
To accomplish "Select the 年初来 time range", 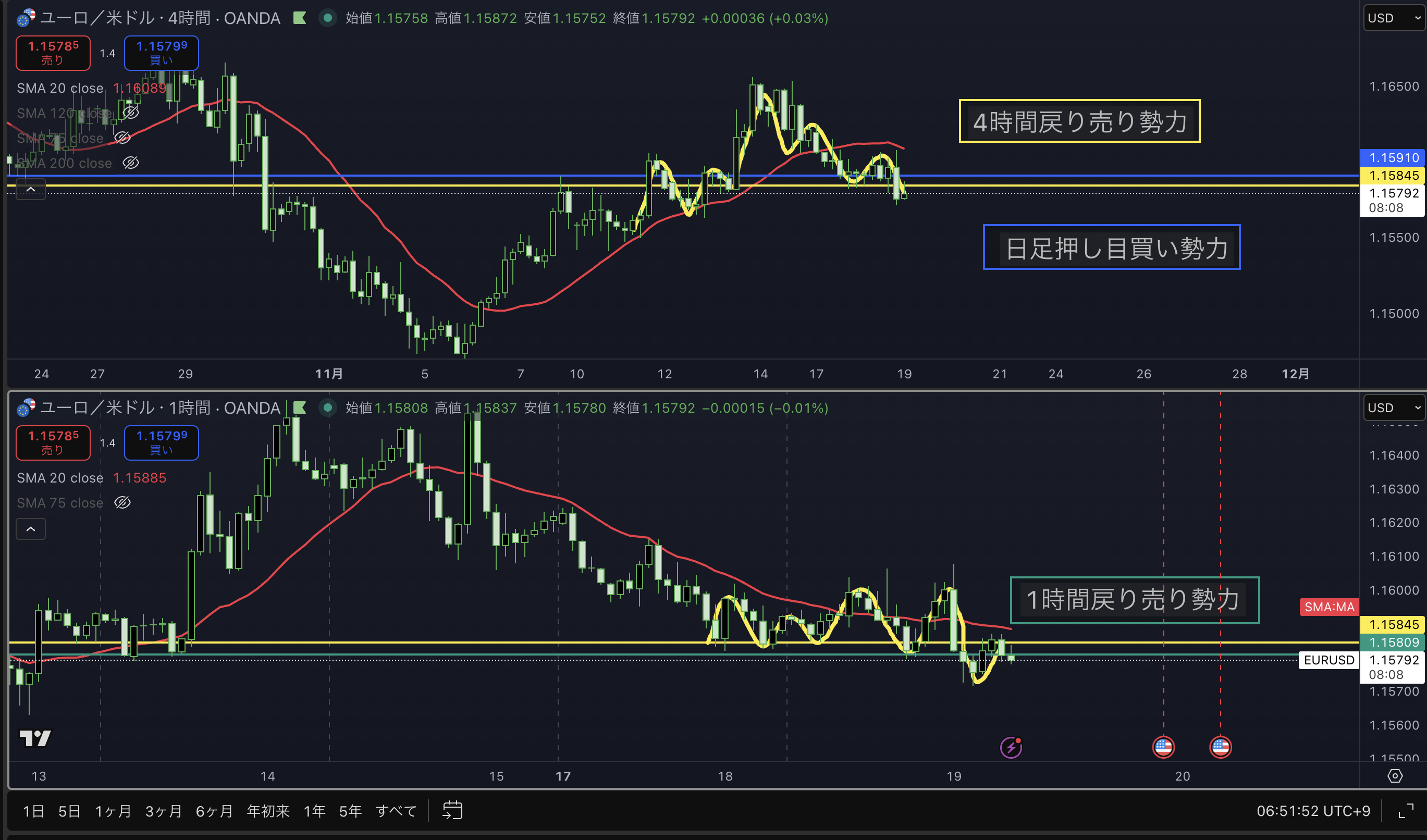I will click(268, 811).
